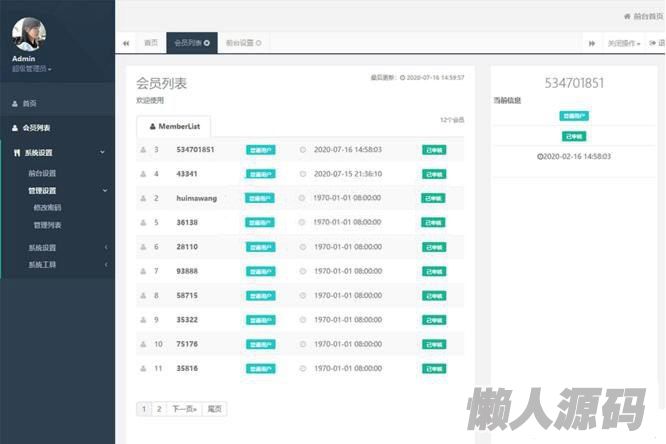Click the user icon in row 35322
The height and width of the screenshot is (444, 666).
143,320
